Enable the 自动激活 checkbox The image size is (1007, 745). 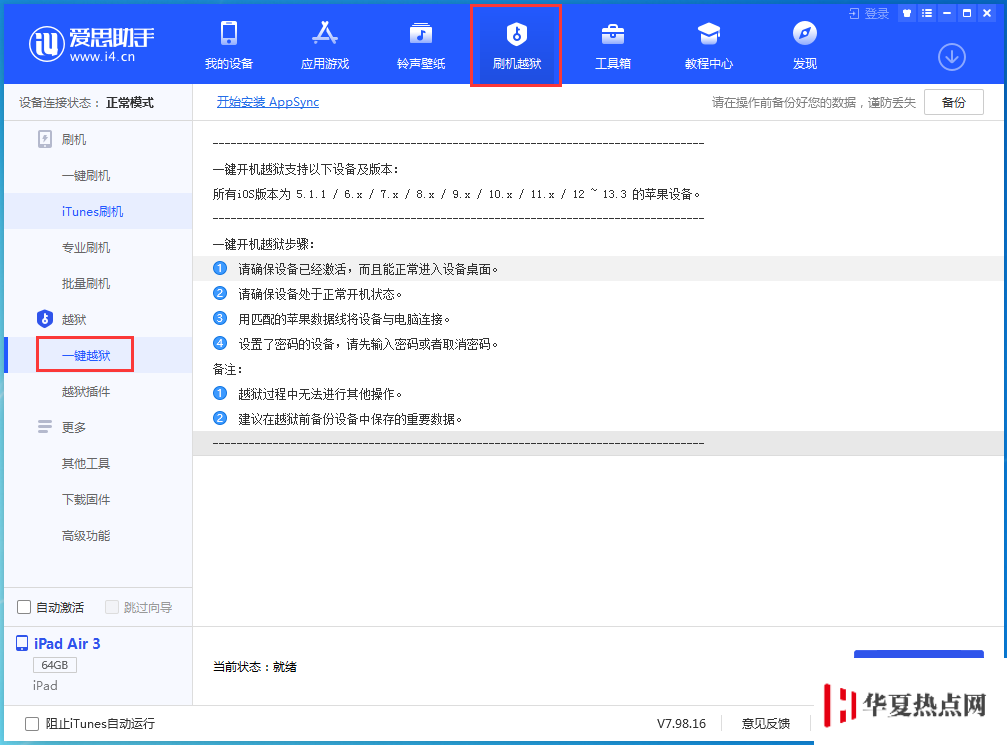pyautogui.click(x=24, y=607)
